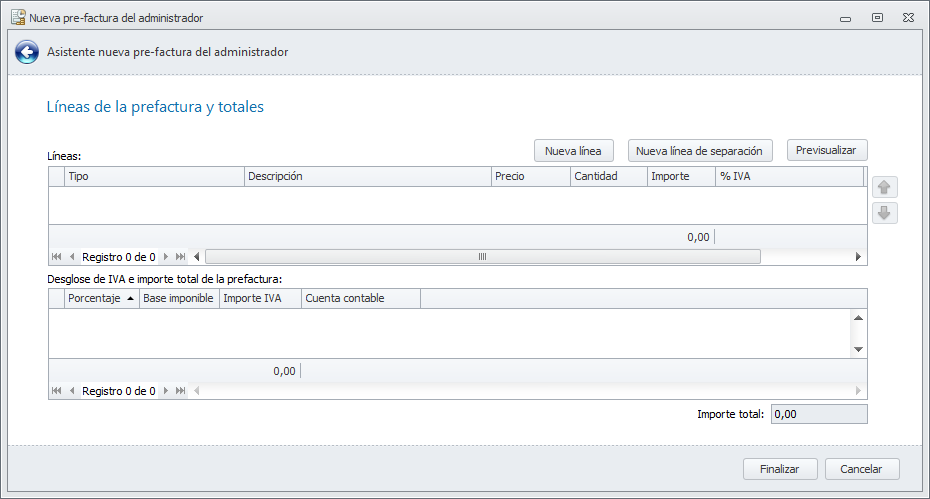Sort by the Importe column header
Image resolution: width=930 pixels, height=499 pixels.
tap(681, 176)
